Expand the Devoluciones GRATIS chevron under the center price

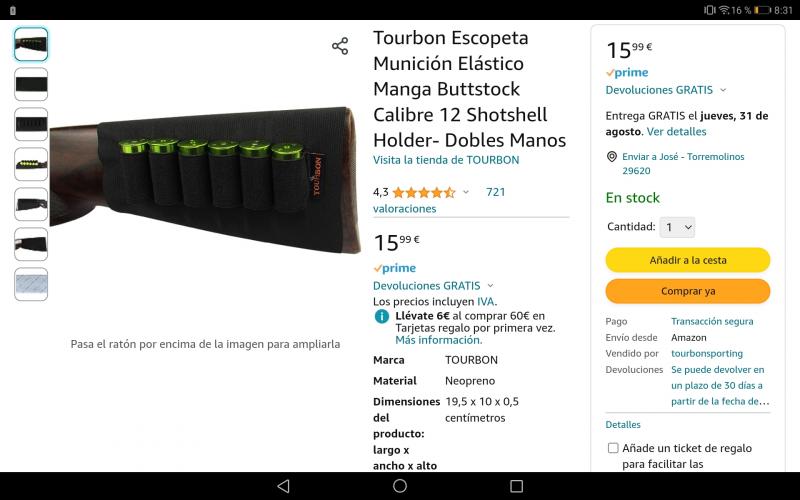490,286
